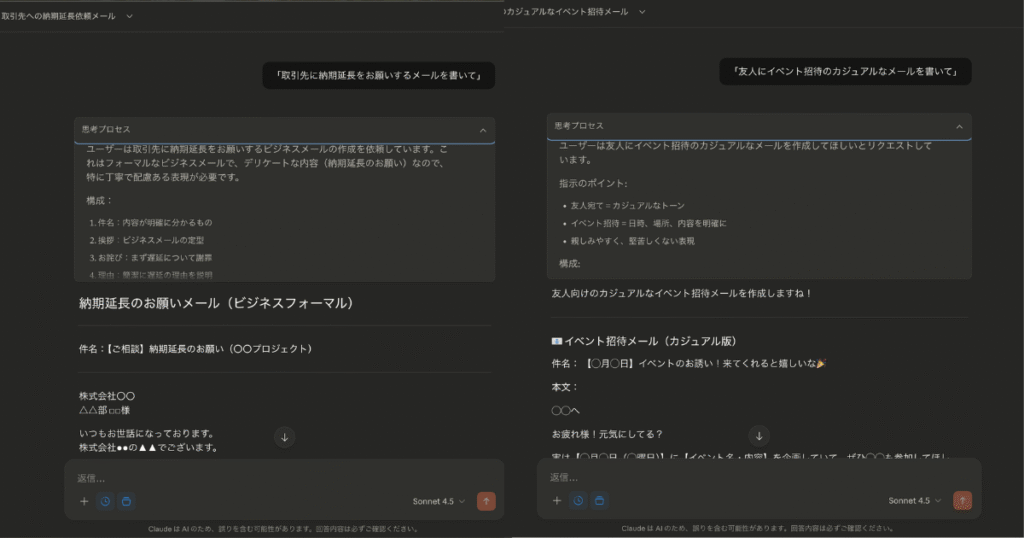Click the plus attach icon in the 納期延長 chat
Screen dimensions: 1024x538
[84, 501]
